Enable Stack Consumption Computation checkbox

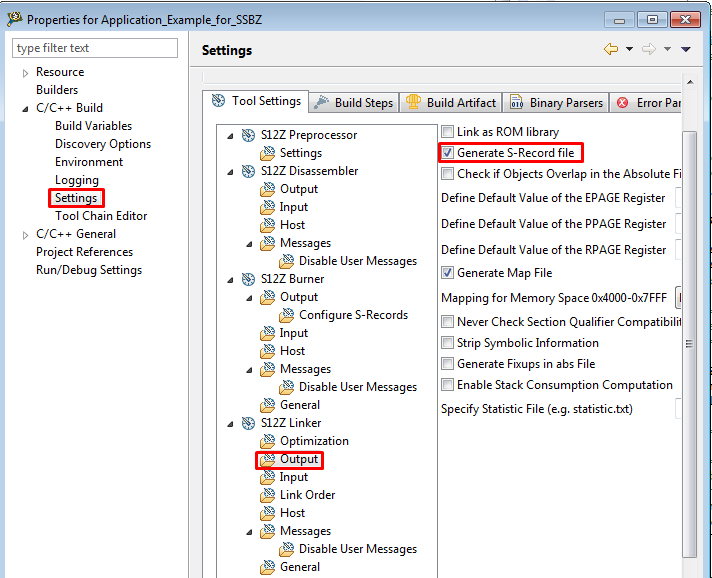[447, 385]
